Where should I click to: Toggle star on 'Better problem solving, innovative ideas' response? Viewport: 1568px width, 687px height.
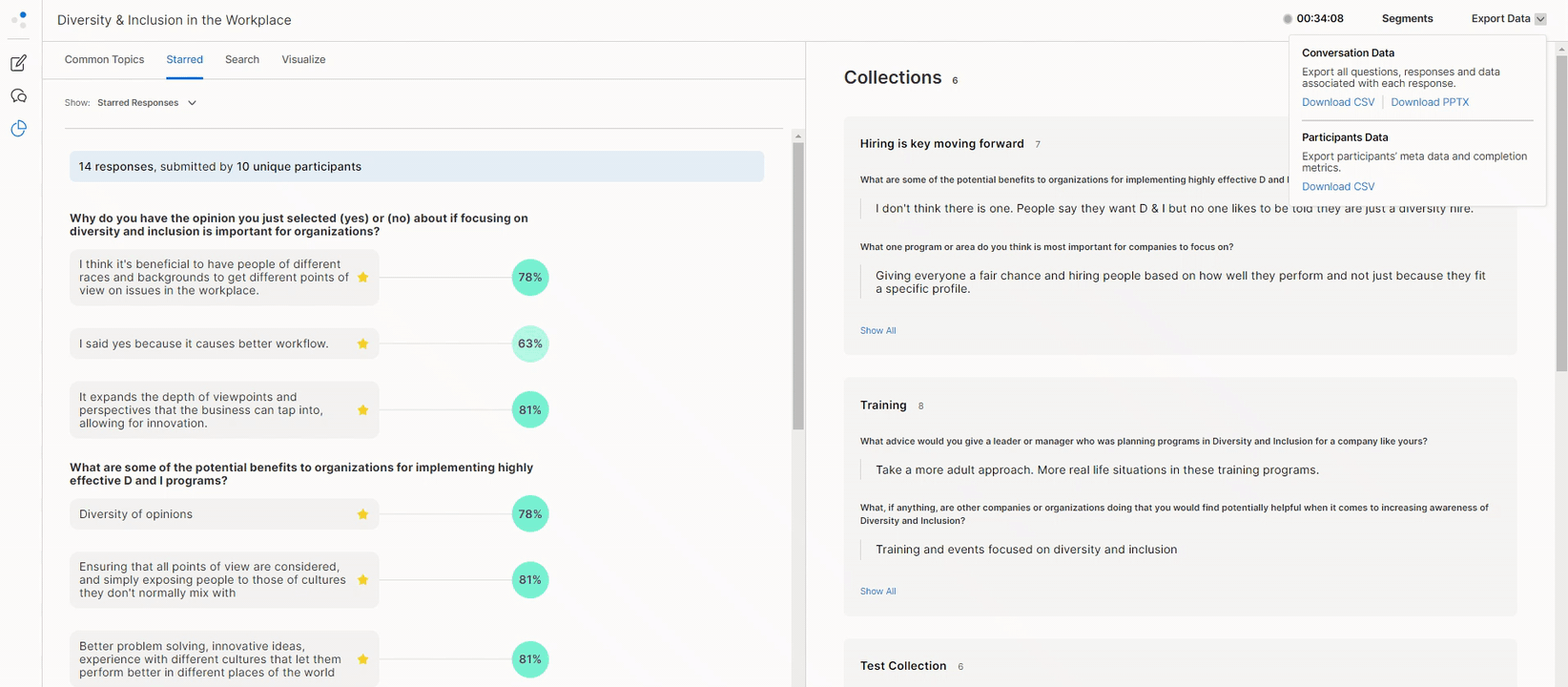point(362,659)
